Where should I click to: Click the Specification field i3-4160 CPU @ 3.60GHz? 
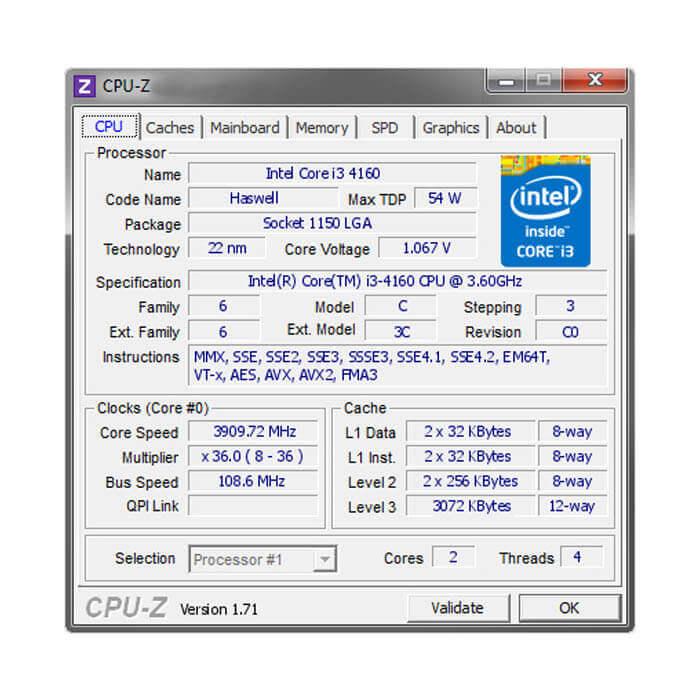(397, 281)
